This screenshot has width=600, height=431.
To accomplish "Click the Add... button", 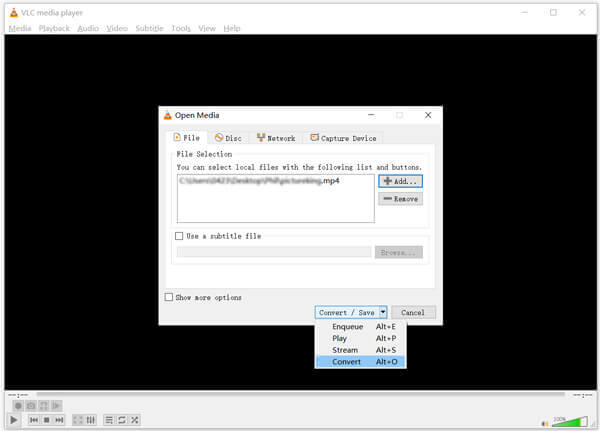I will point(401,181).
